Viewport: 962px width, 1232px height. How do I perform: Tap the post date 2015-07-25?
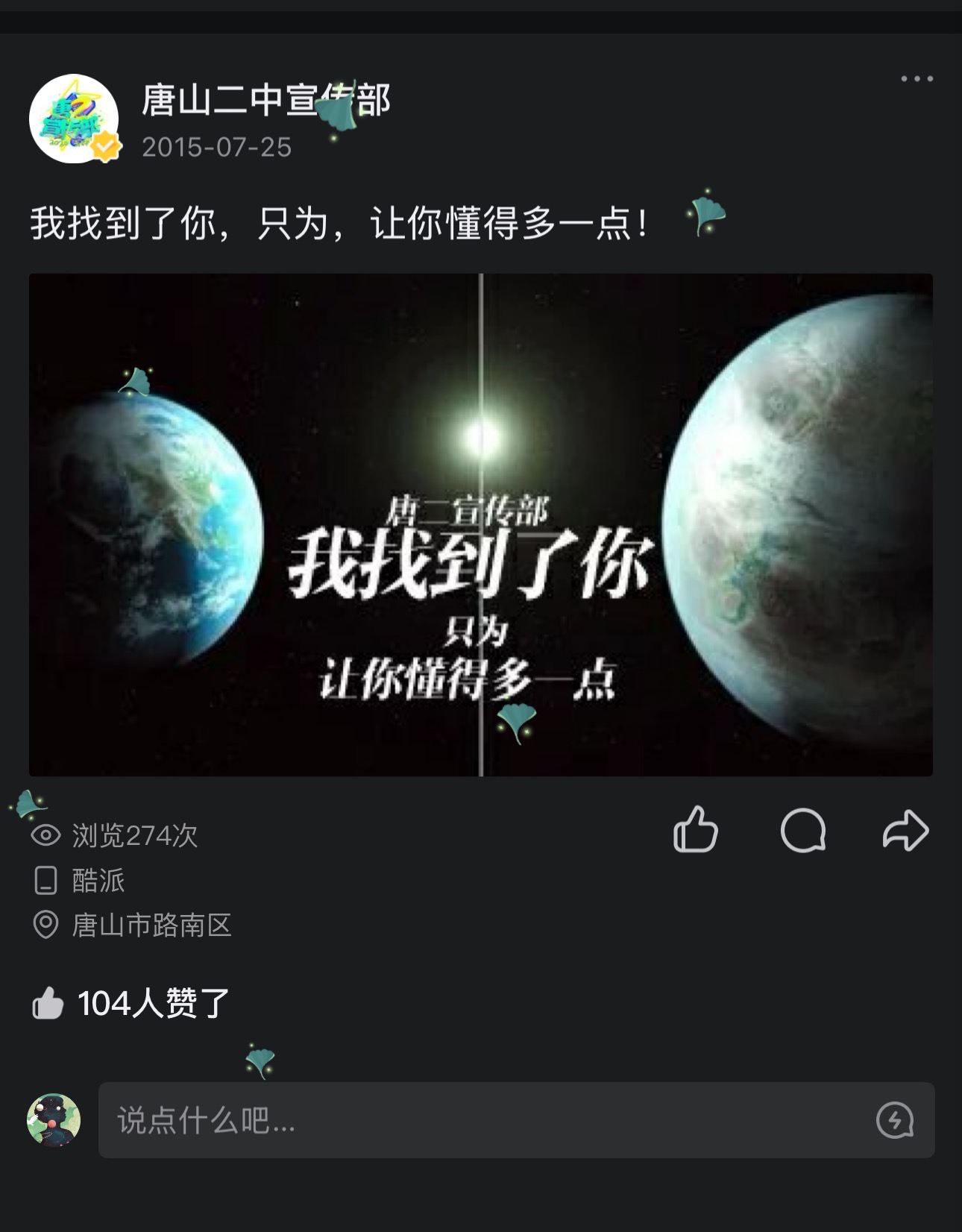point(216,147)
